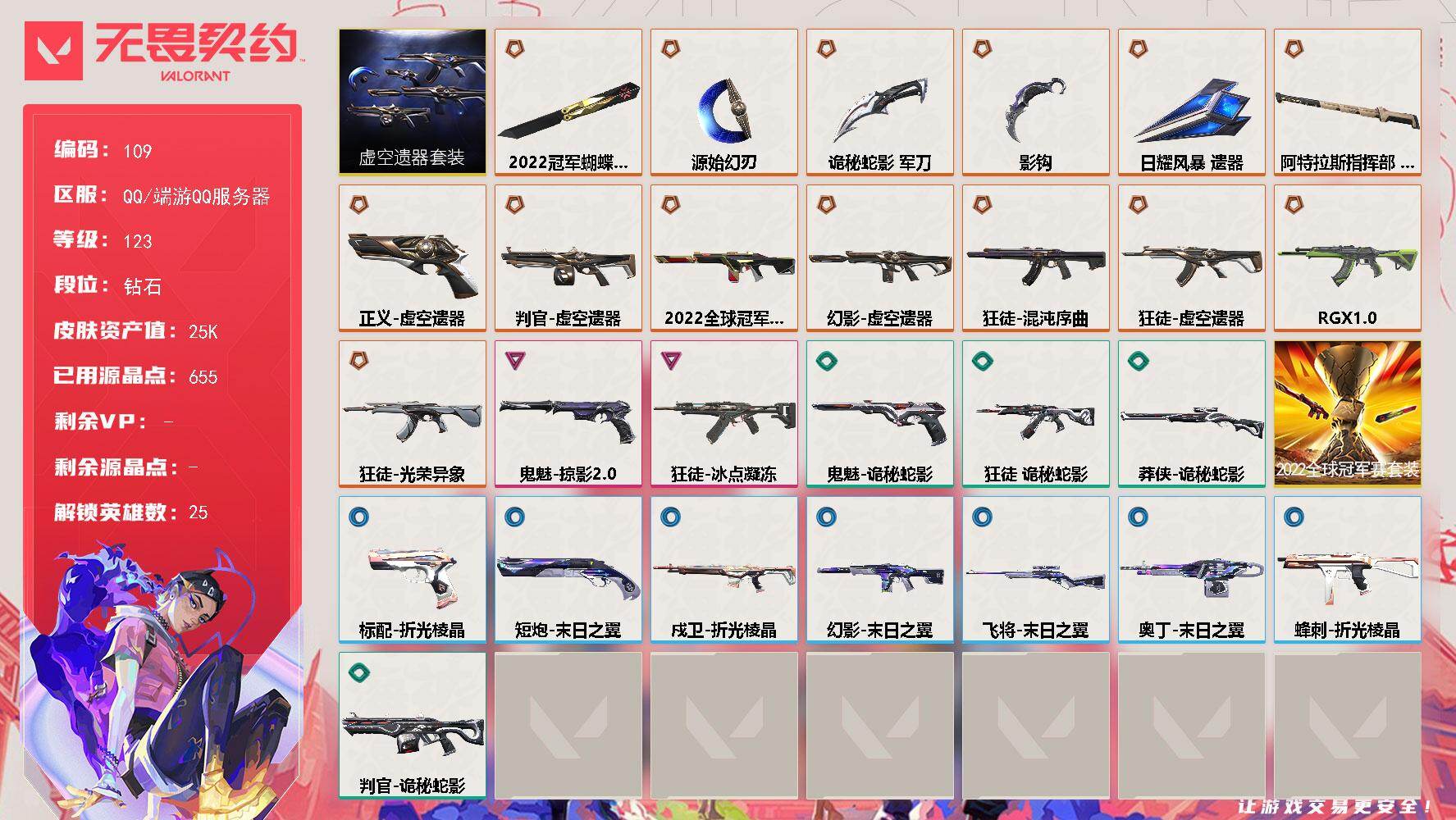Select the 飞将-末日之翼 marshal skin
The height and width of the screenshot is (820, 1456).
tap(1036, 569)
